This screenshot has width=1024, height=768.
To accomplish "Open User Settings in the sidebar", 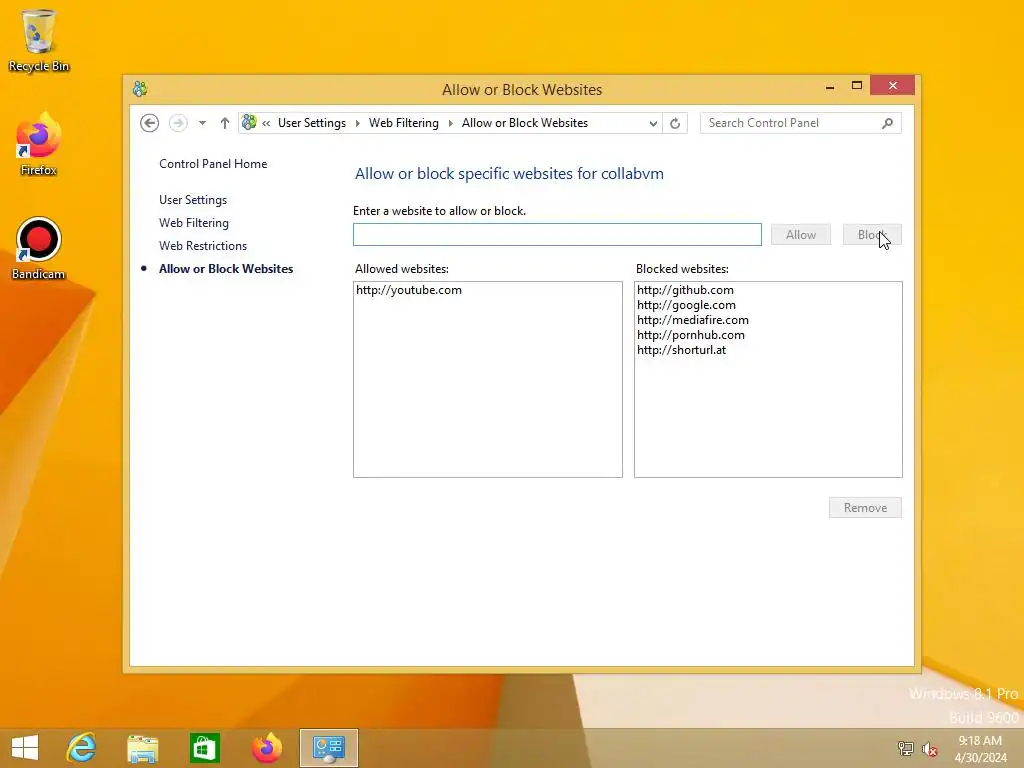I will pyautogui.click(x=193, y=200).
